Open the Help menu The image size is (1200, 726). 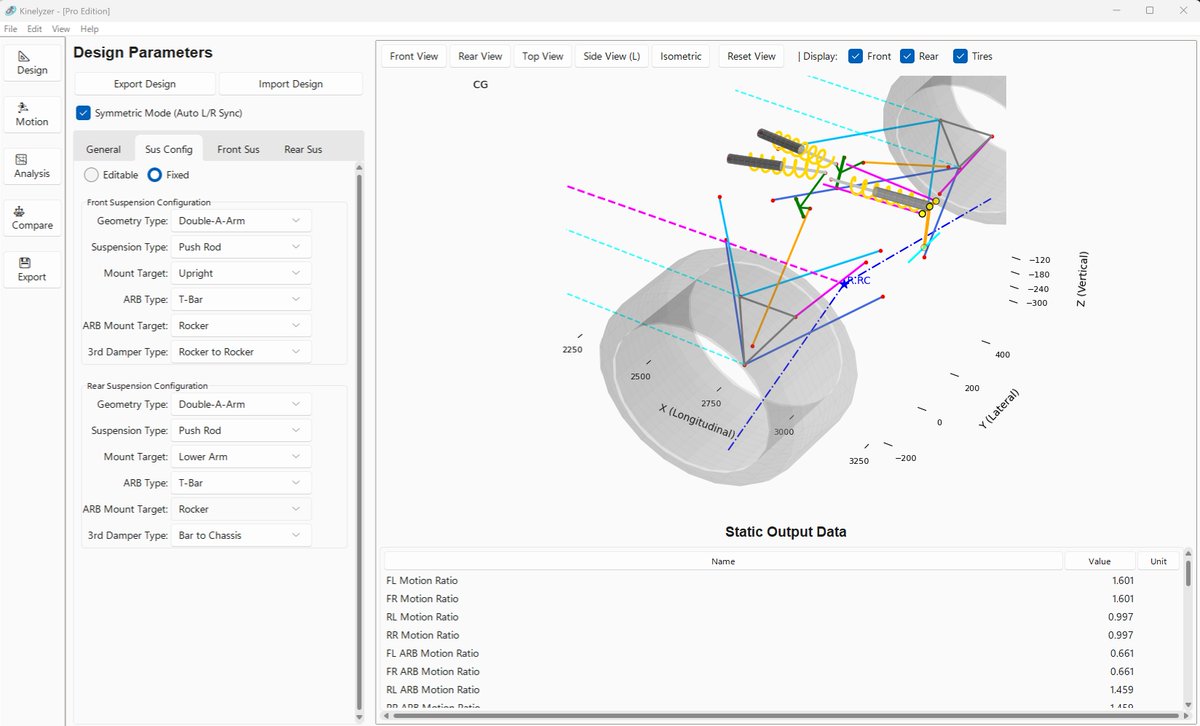click(x=89, y=29)
